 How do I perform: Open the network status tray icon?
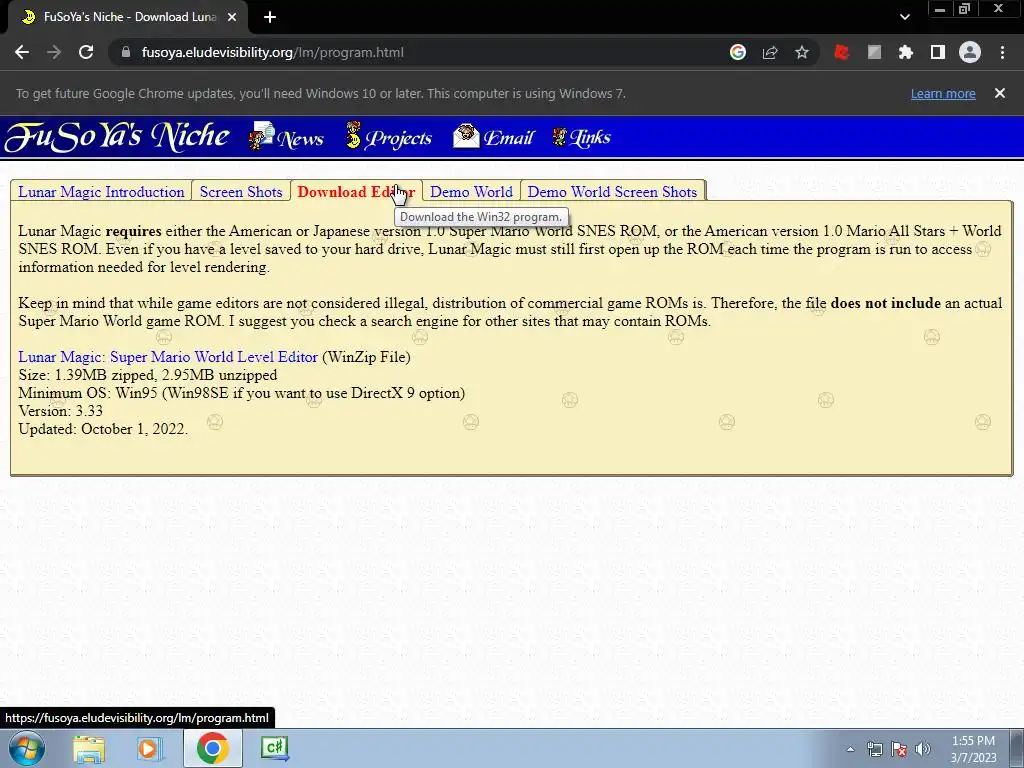pyautogui.click(x=874, y=749)
